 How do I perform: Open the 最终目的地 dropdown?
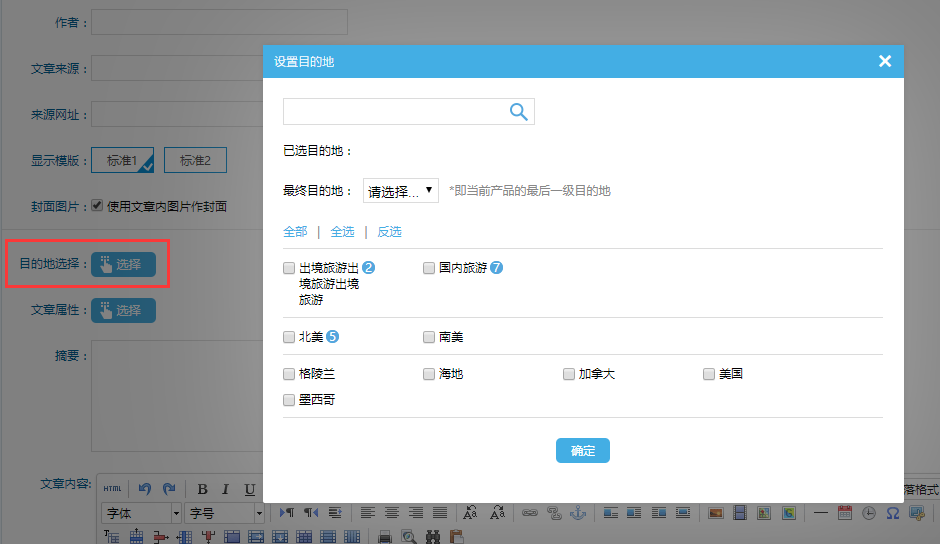coord(400,191)
